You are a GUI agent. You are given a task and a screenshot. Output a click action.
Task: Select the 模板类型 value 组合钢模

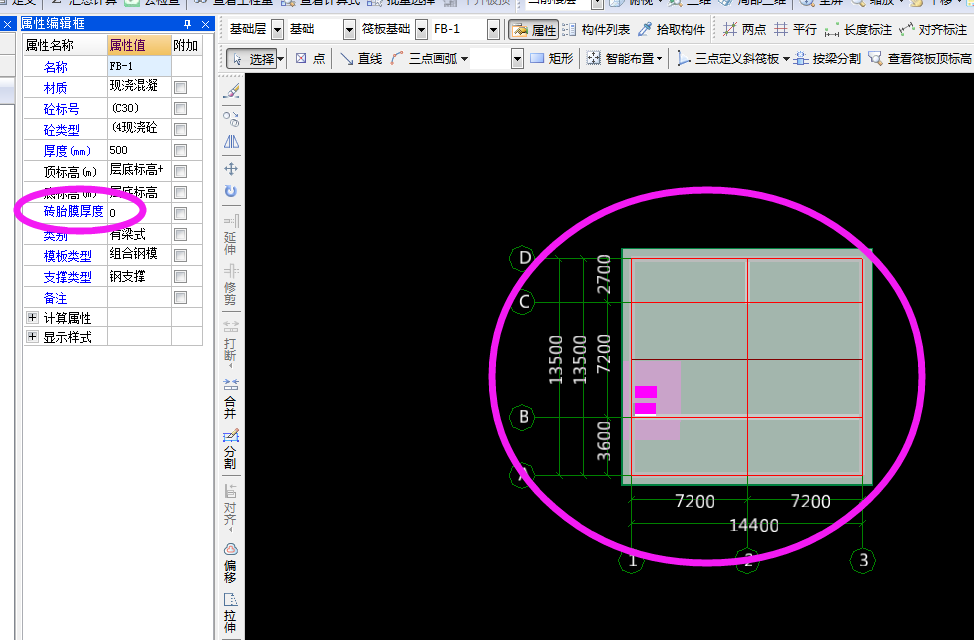point(139,255)
